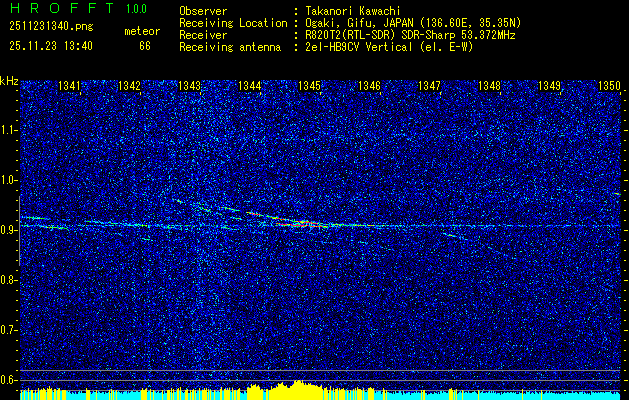Click the filename 2511231340.png
Viewport: 629px width, 400px height.
click(51, 27)
